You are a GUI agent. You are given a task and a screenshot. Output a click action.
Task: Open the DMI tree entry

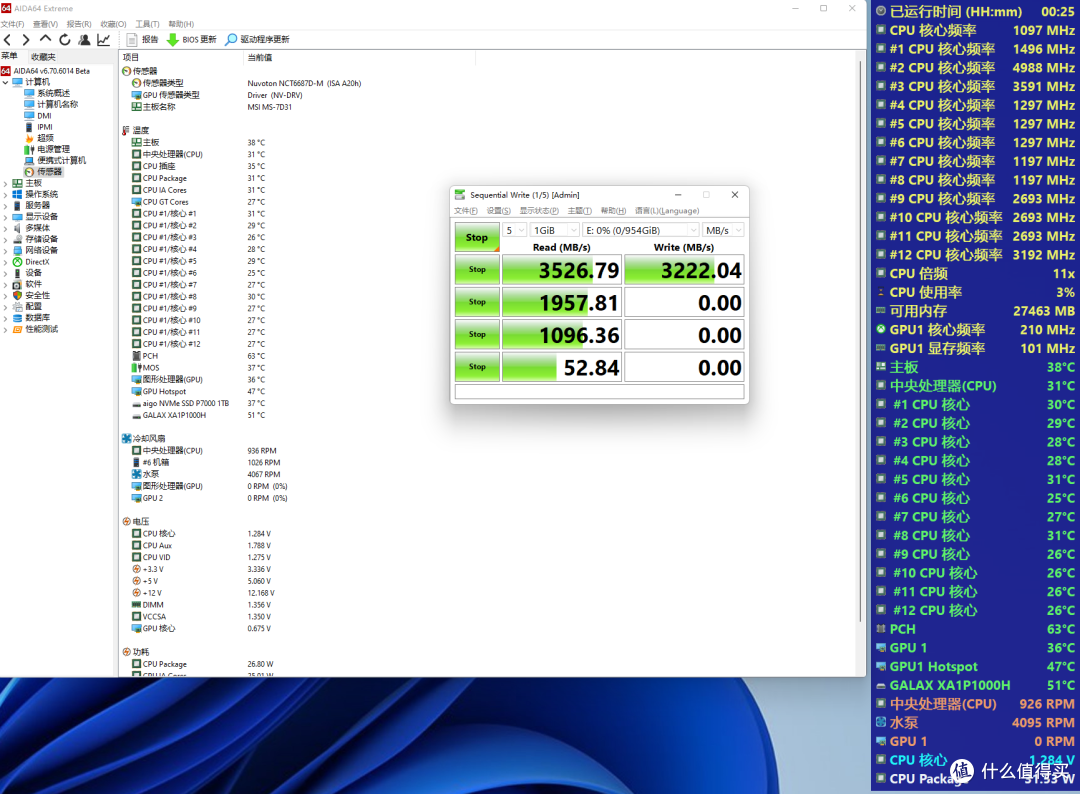(38, 116)
